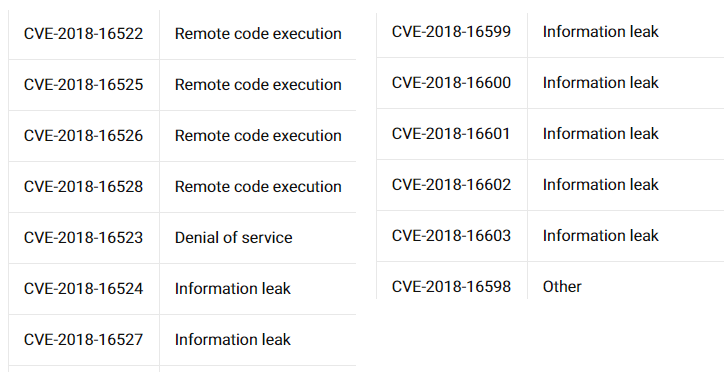
Task: Select Information leak beside CVE-2018-16599
Action: (x=600, y=32)
